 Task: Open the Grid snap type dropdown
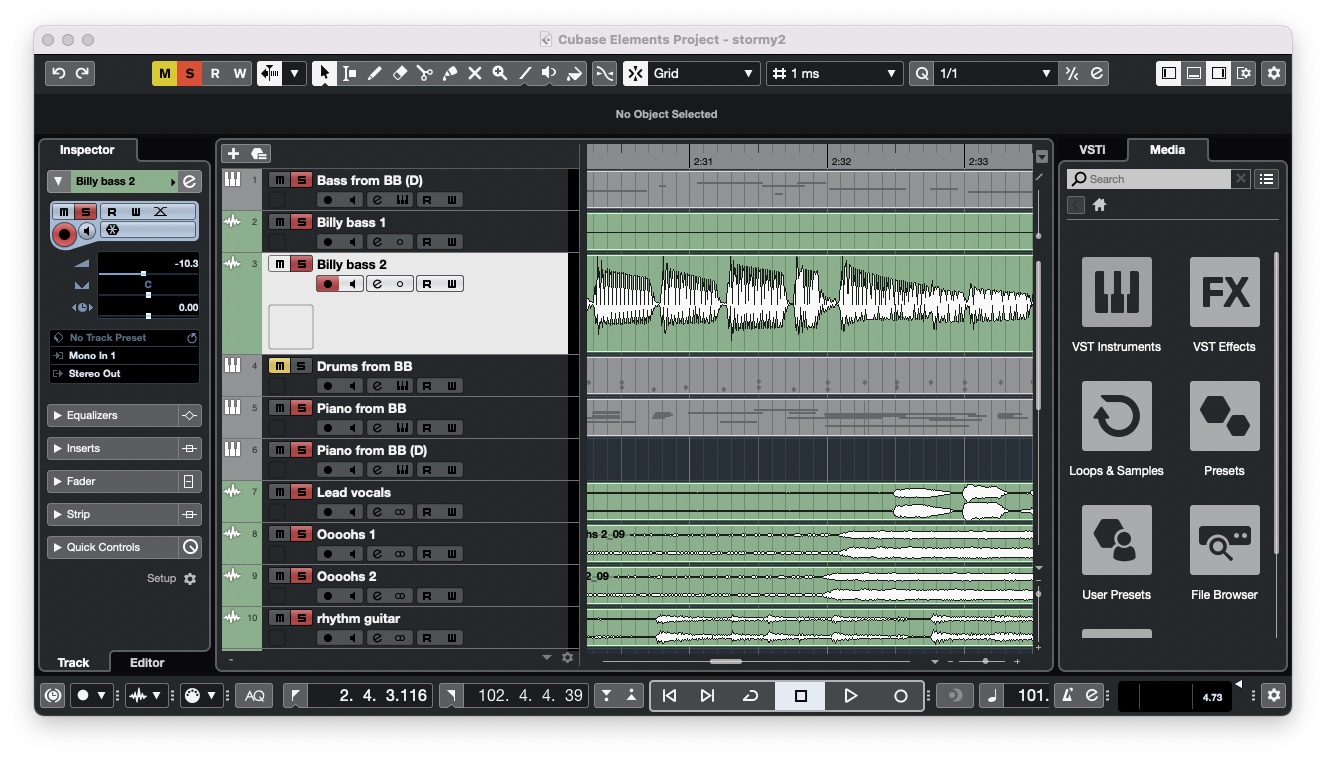point(704,74)
